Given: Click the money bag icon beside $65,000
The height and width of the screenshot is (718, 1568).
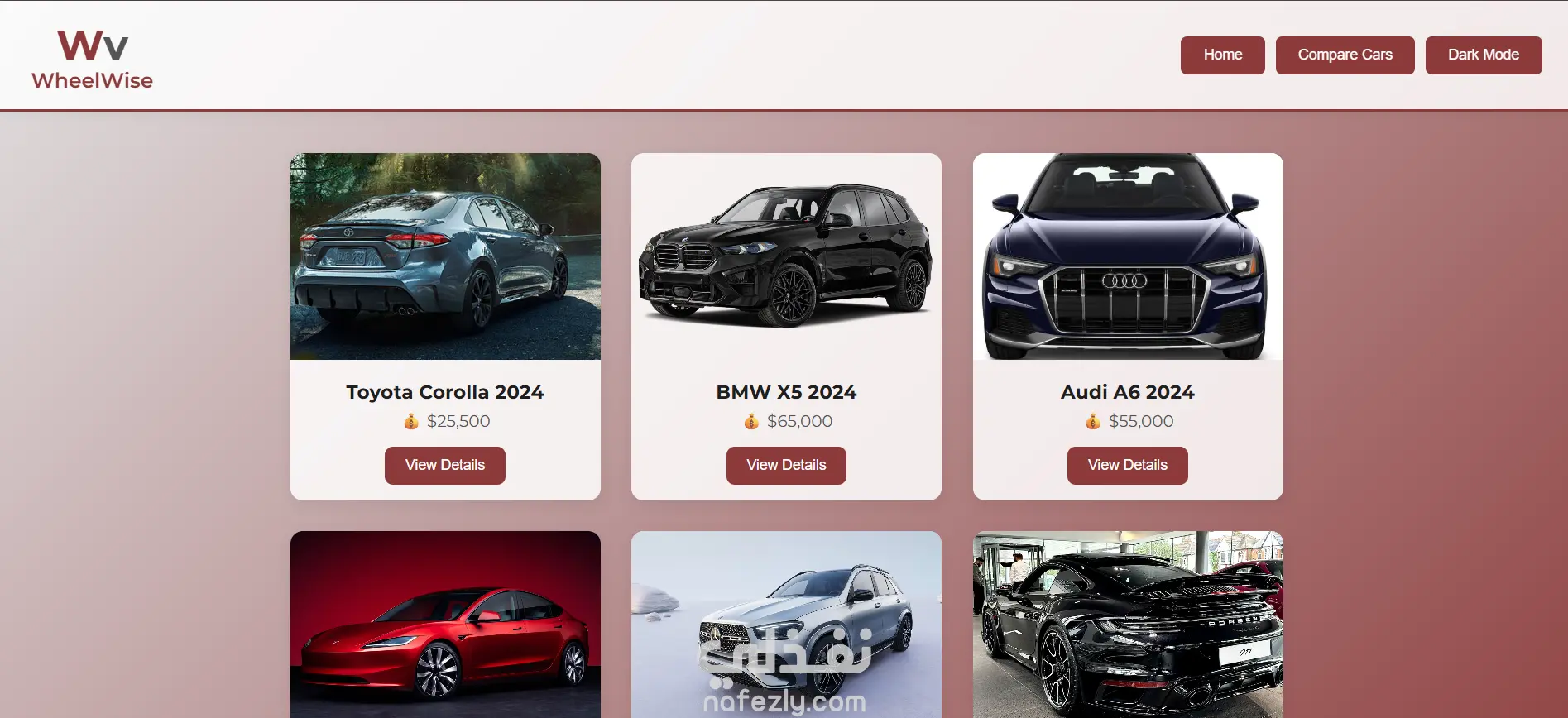Looking at the screenshot, I should [x=751, y=421].
